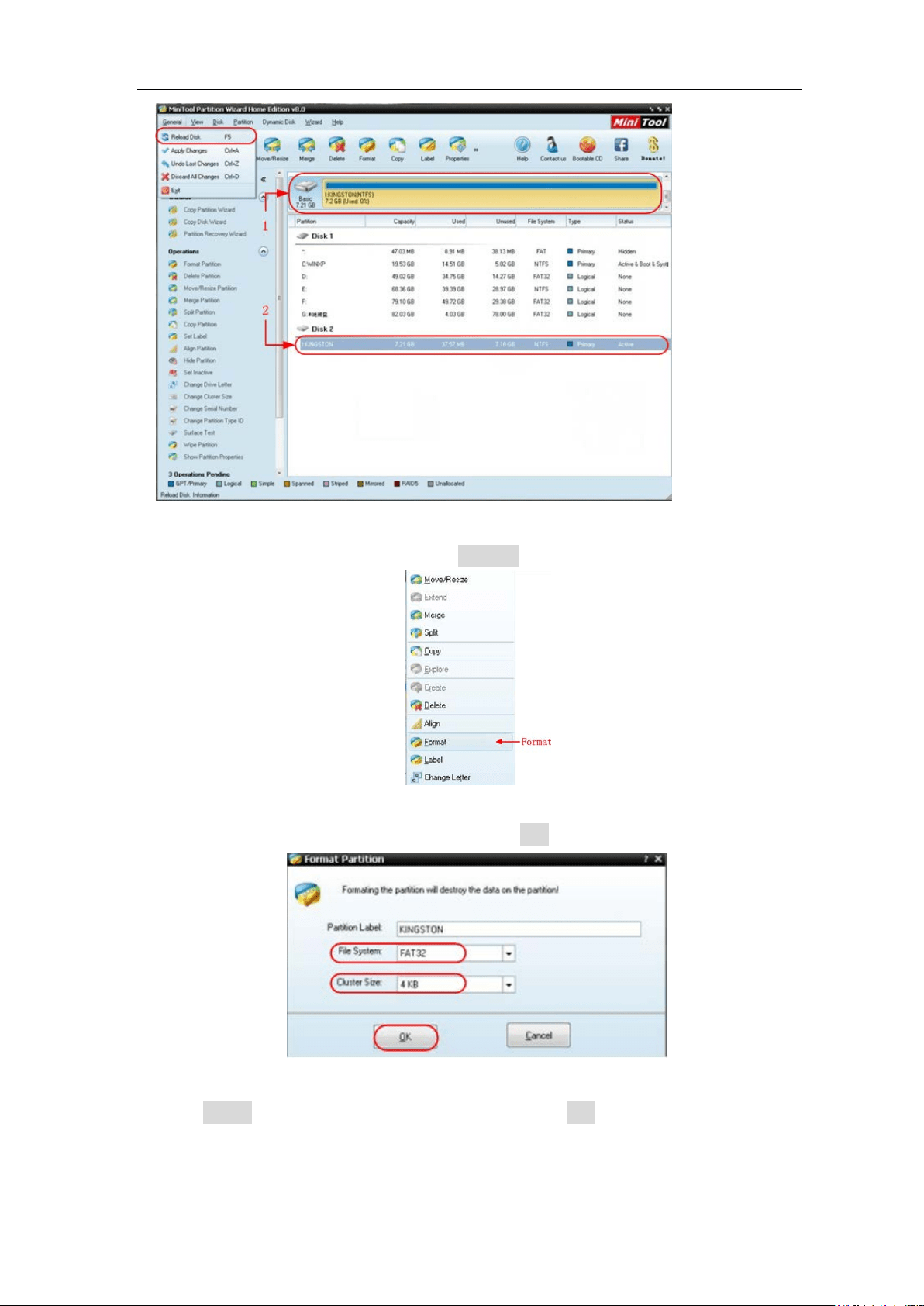Choose Wipe Partition in the Operations list

click(193, 445)
